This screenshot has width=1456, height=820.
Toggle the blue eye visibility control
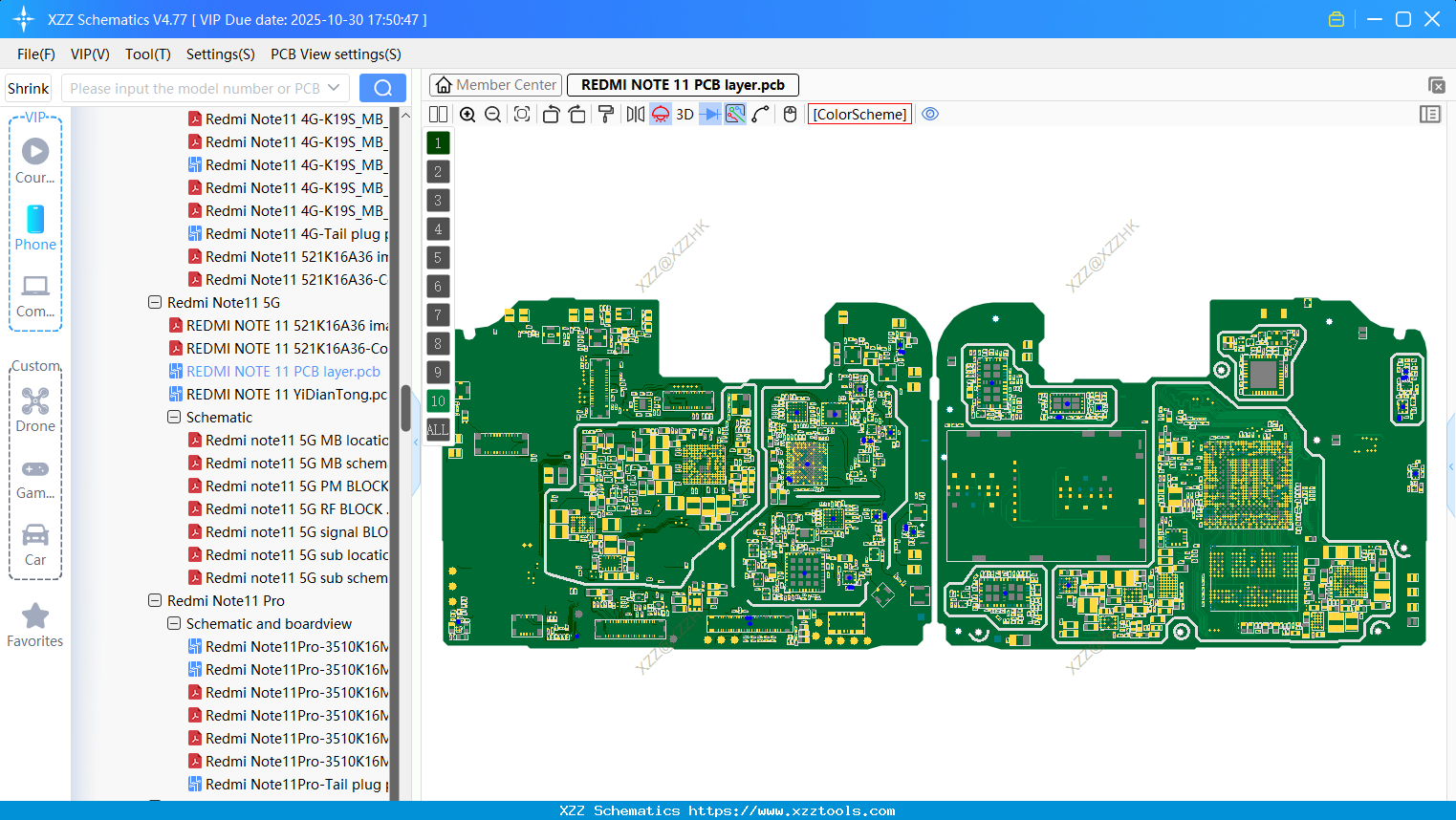click(930, 114)
